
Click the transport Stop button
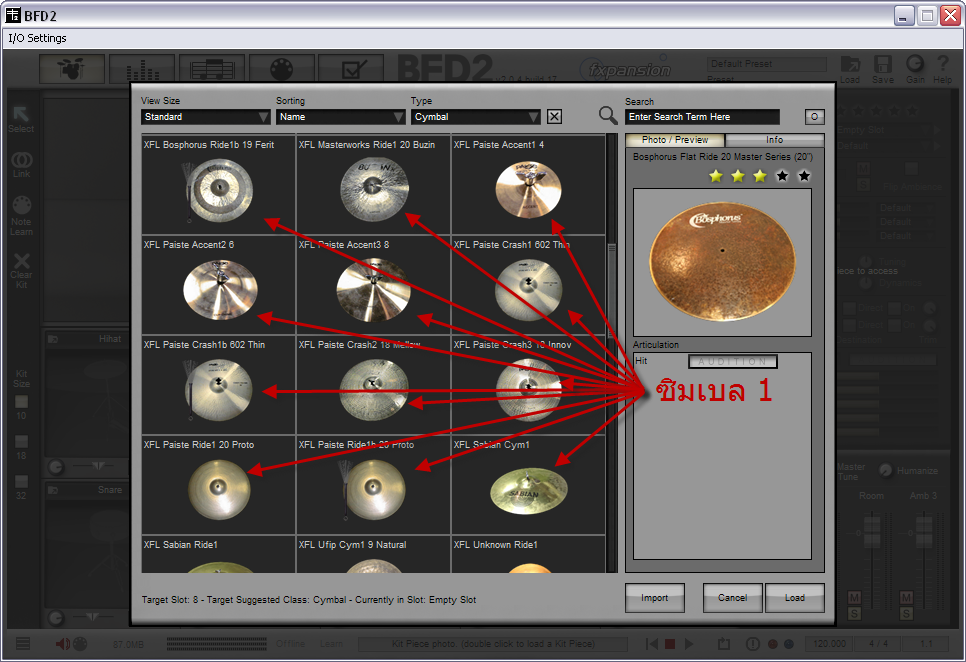pos(670,644)
